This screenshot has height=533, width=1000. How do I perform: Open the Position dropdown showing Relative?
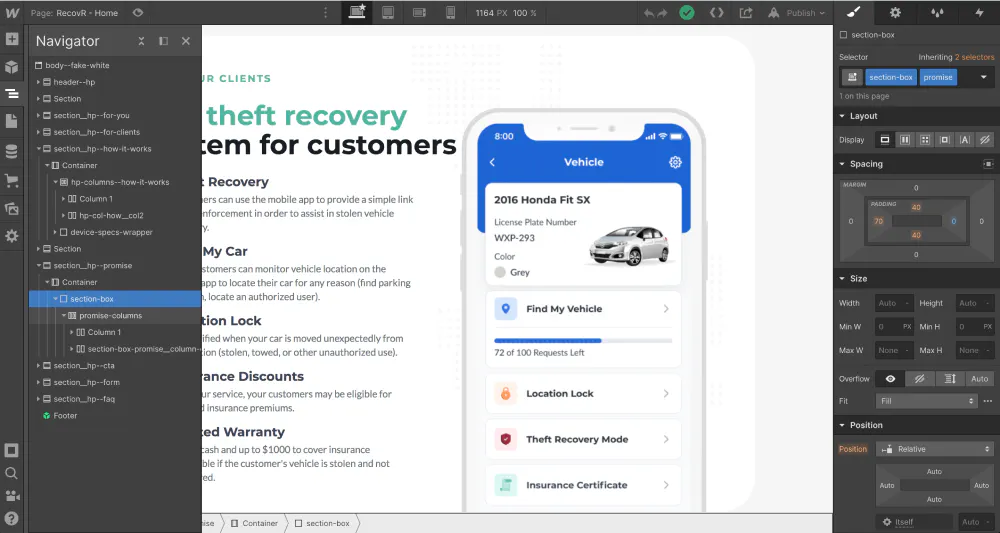tap(935, 449)
